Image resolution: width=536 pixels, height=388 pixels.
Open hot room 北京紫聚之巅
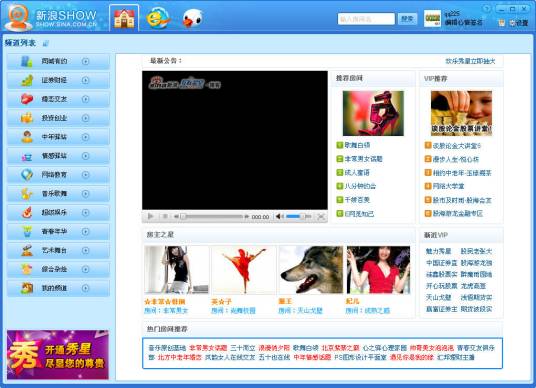pos(340,348)
